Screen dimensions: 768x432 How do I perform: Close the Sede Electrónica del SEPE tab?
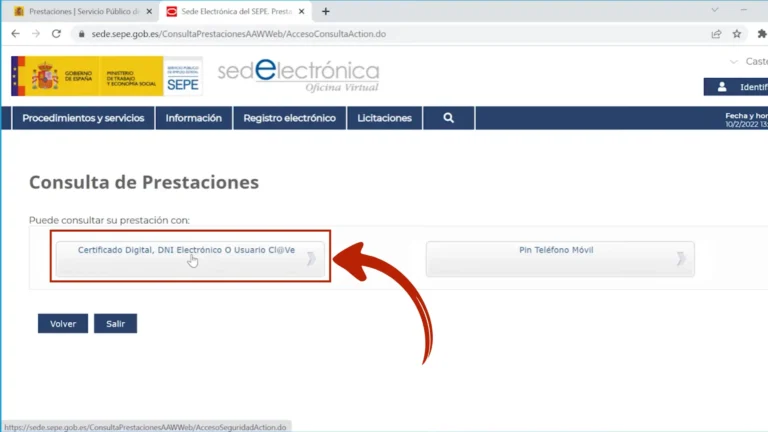coord(302,11)
